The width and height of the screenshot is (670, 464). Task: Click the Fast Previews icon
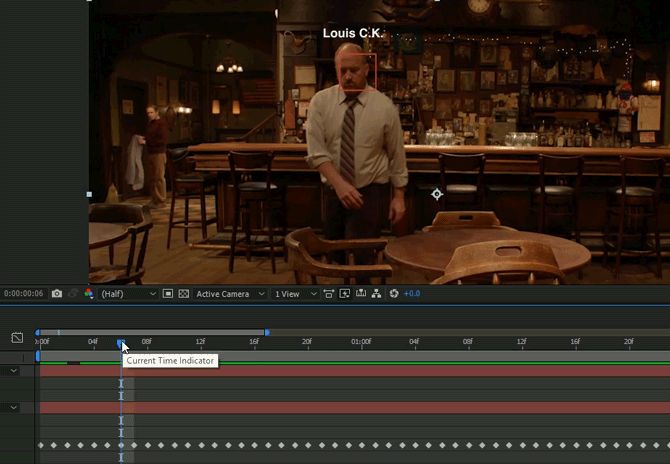click(x=345, y=294)
